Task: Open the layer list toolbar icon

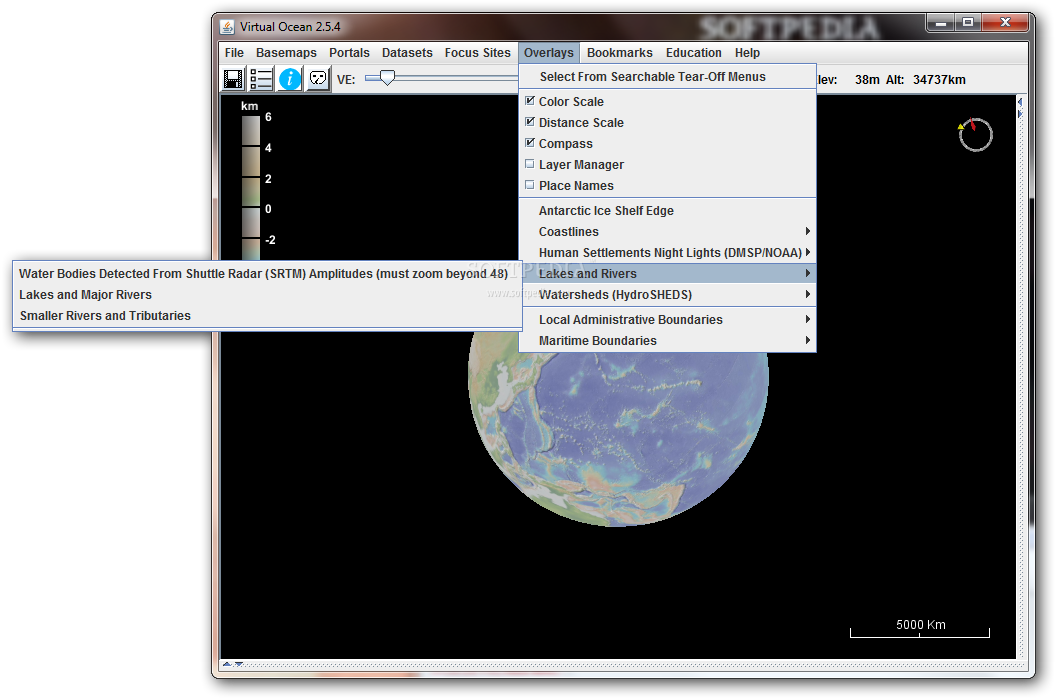Action: [x=261, y=79]
